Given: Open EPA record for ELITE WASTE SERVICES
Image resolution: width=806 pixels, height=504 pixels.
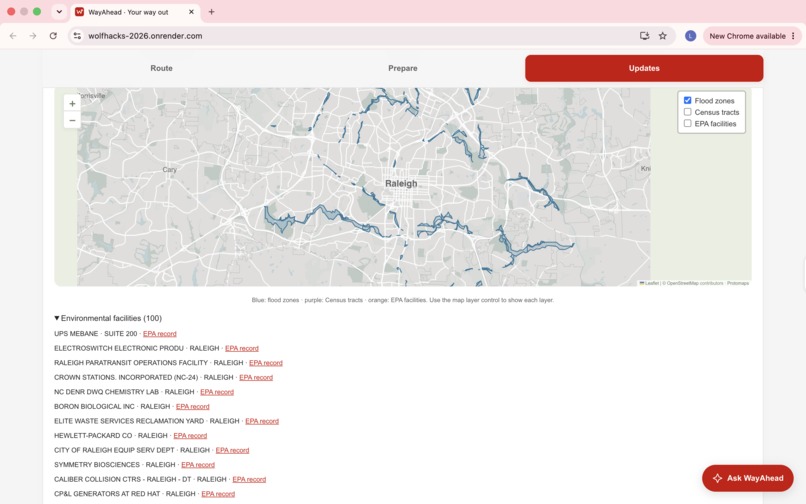Looking at the screenshot, I should [x=262, y=421].
